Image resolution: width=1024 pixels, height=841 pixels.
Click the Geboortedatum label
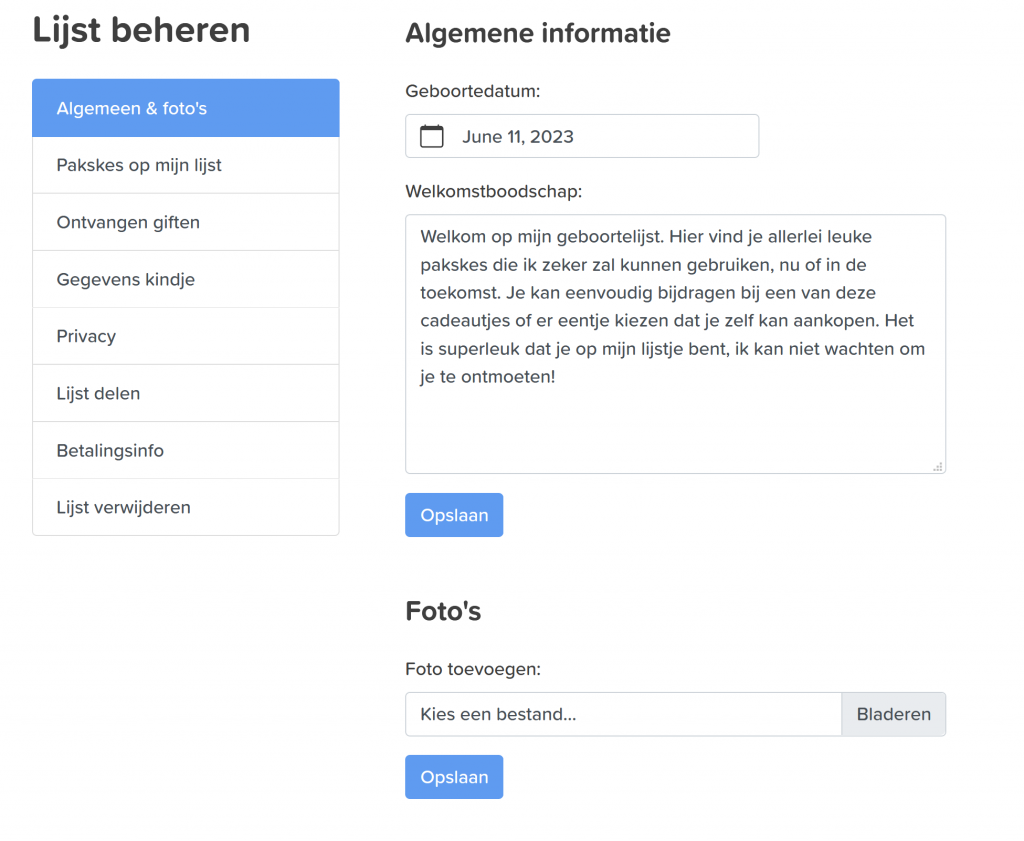pos(473,91)
